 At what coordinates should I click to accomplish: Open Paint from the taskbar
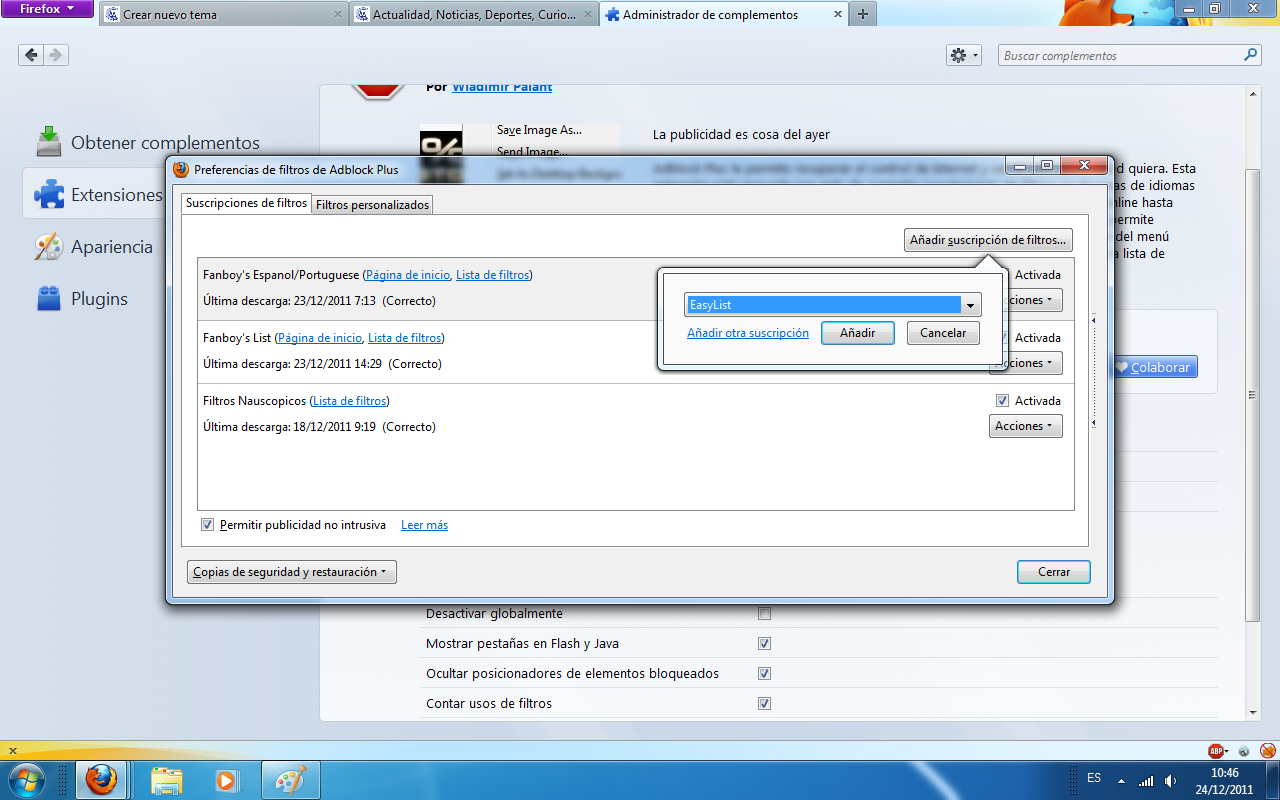[290, 779]
